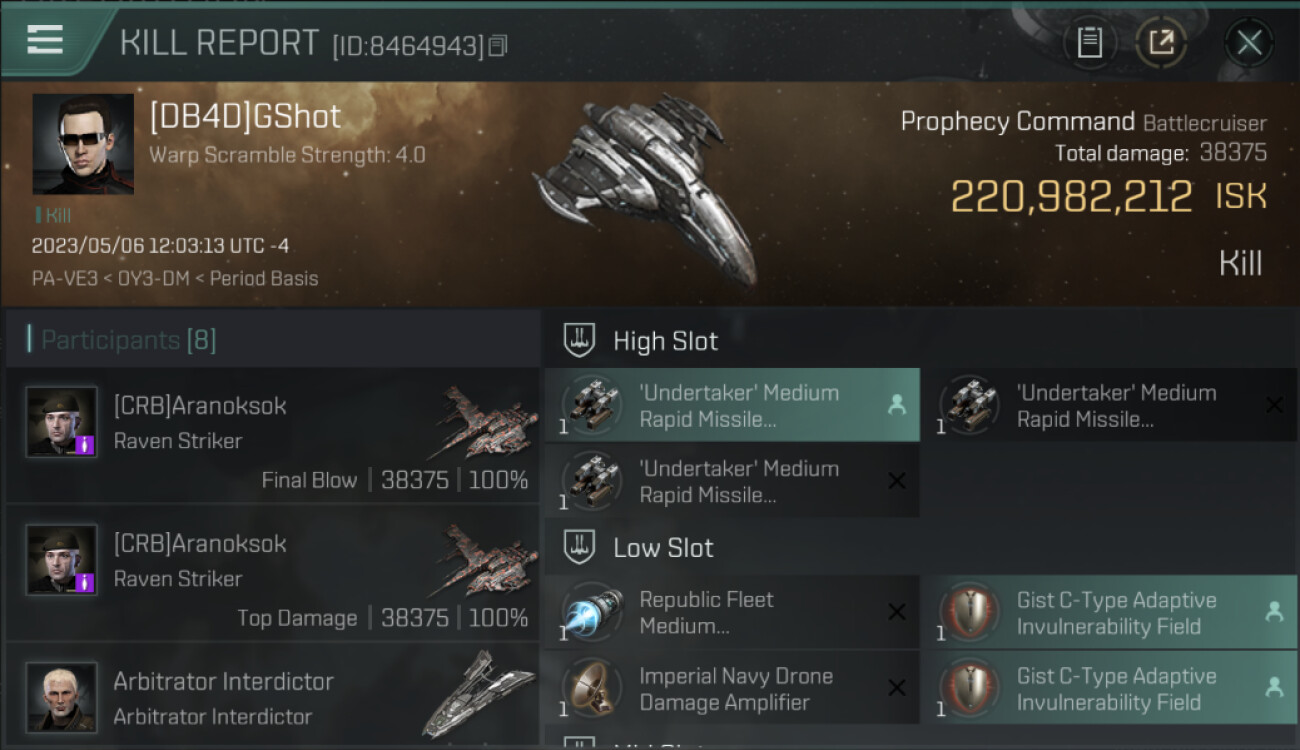Image resolution: width=1300 pixels, height=750 pixels.
Task: Select the Aranoksok Top Damage entry
Action: 272,574
